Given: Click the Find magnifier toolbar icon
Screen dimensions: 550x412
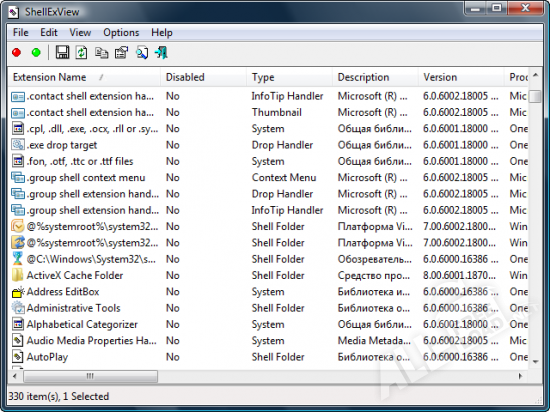Looking at the screenshot, I should pos(142,53).
